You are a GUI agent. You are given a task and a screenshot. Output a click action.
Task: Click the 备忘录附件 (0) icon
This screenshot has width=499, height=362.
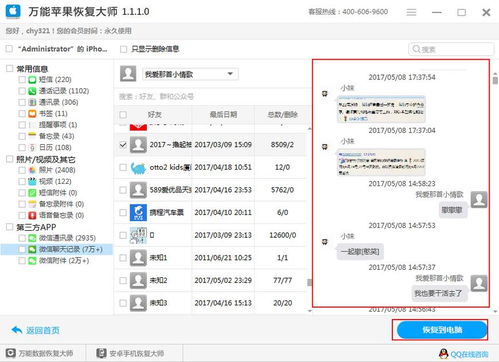32,204
